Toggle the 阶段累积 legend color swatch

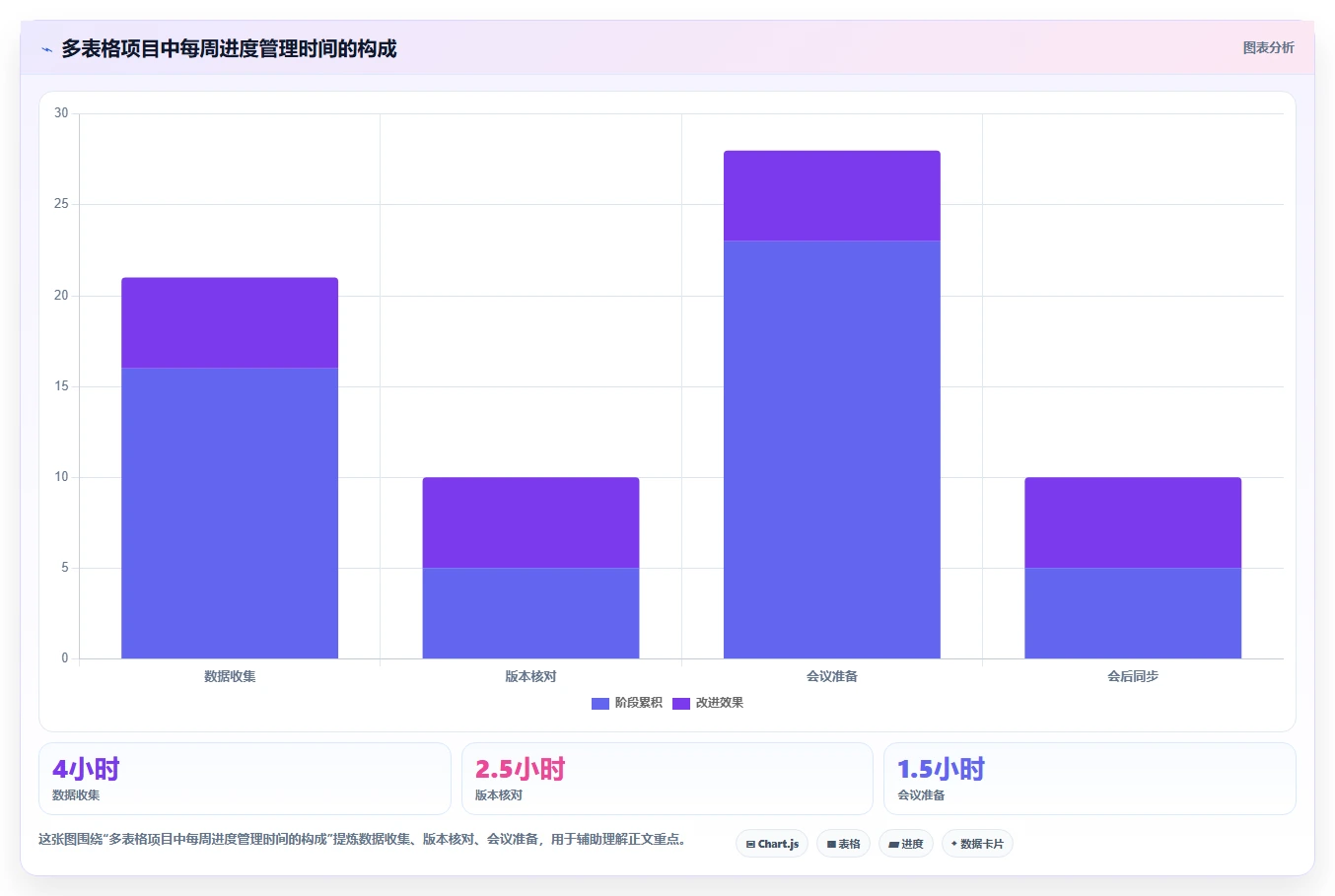(x=600, y=703)
